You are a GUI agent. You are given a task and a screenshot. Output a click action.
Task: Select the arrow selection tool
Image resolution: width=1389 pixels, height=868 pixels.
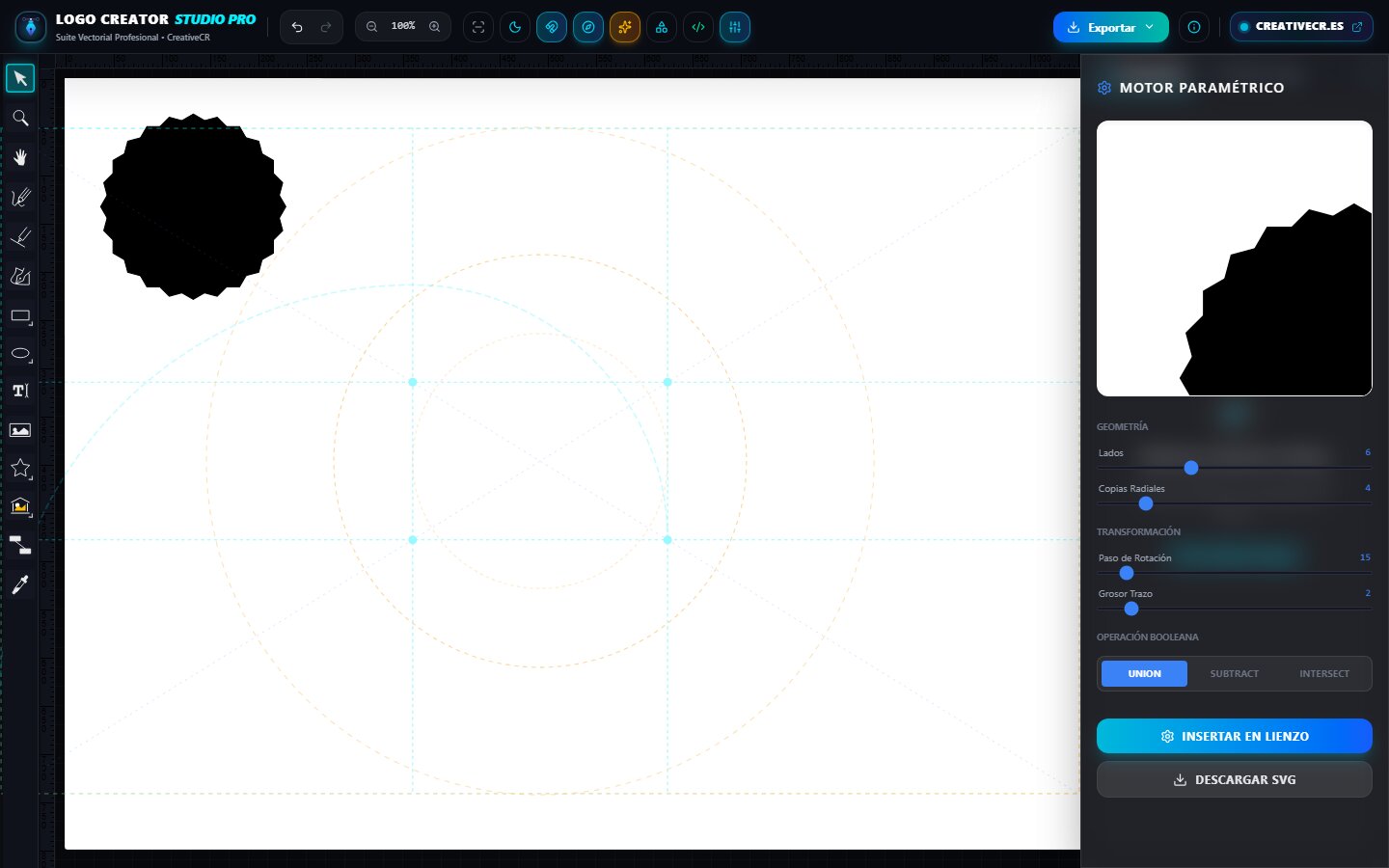pos(20,78)
